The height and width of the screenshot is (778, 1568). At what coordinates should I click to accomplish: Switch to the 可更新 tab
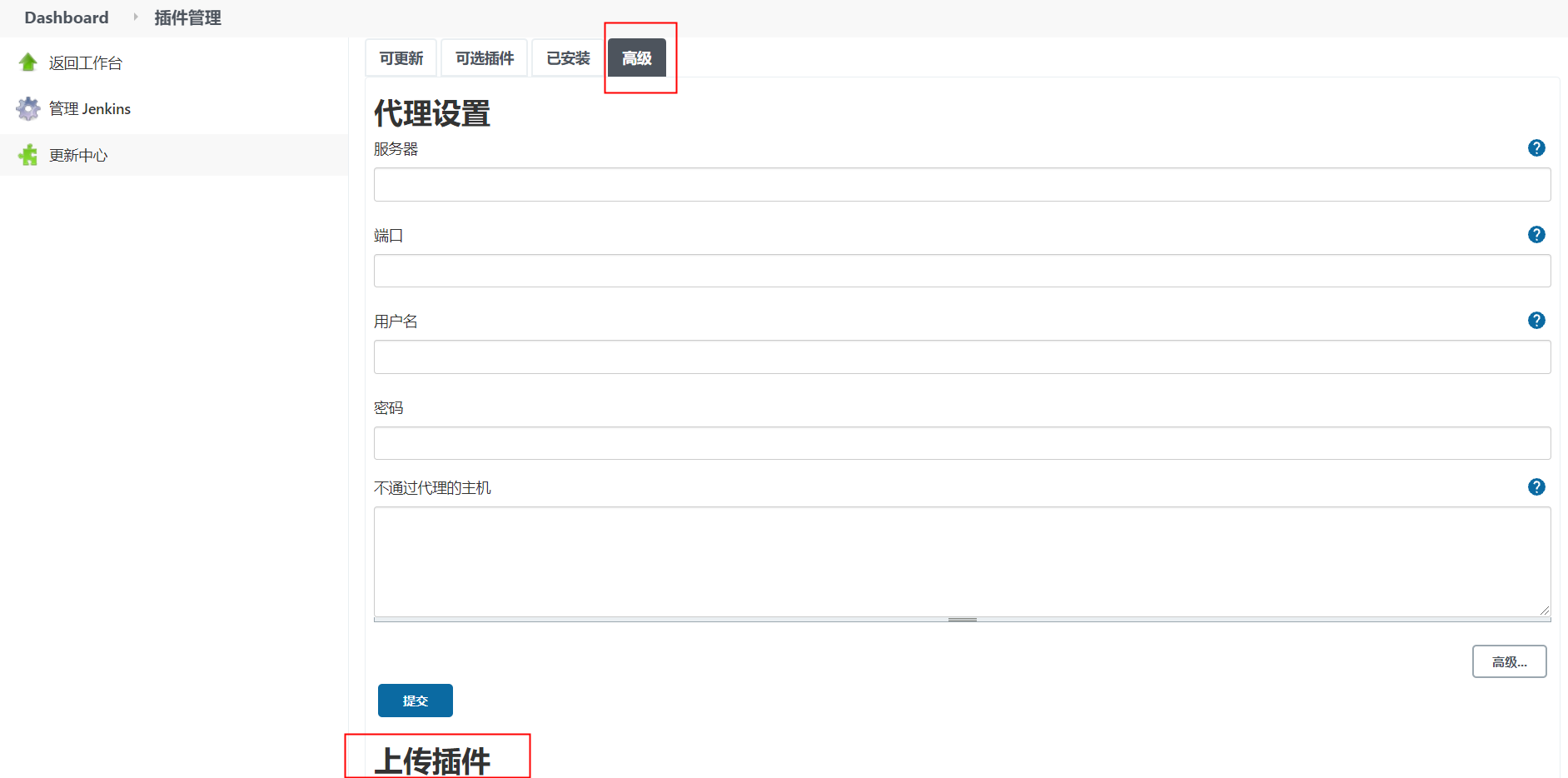pos(401,58)
